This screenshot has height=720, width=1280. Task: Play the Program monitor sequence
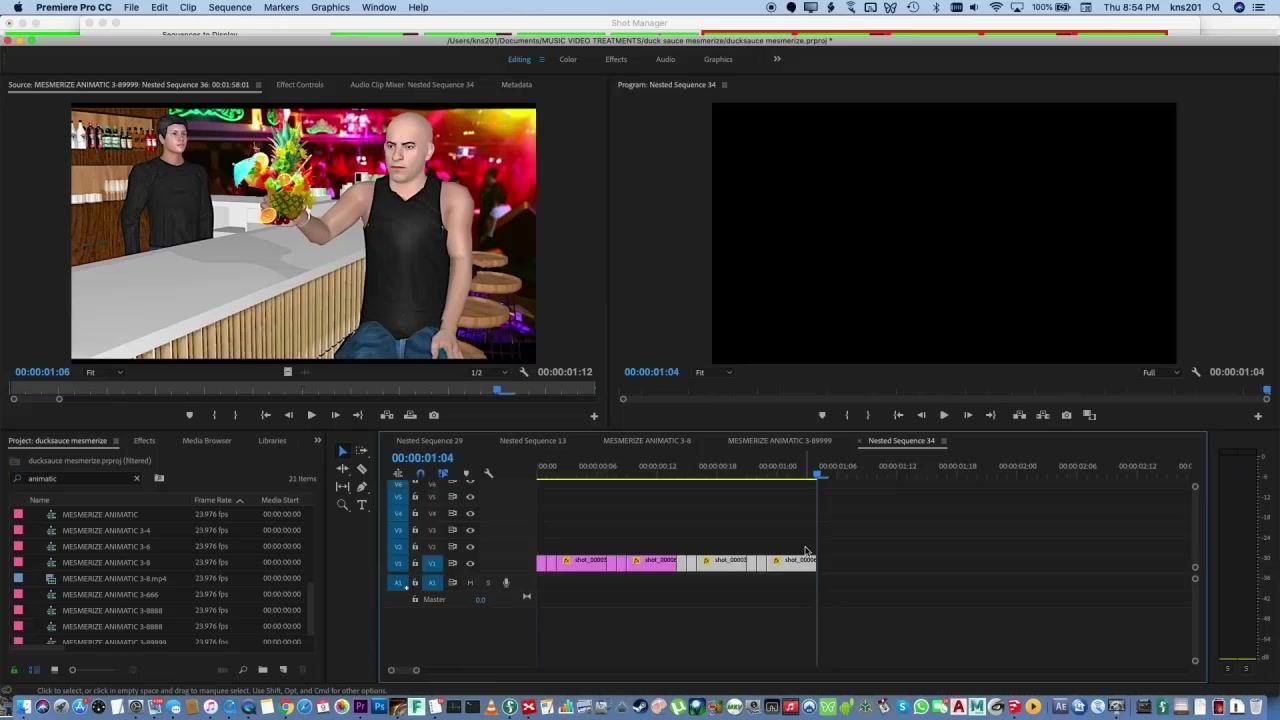click(943, 415)
